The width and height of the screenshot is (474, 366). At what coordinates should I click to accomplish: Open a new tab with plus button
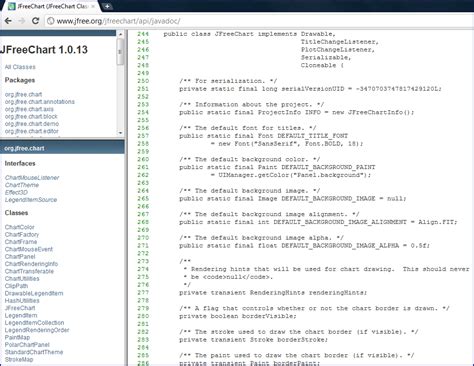tap(107, 6)
